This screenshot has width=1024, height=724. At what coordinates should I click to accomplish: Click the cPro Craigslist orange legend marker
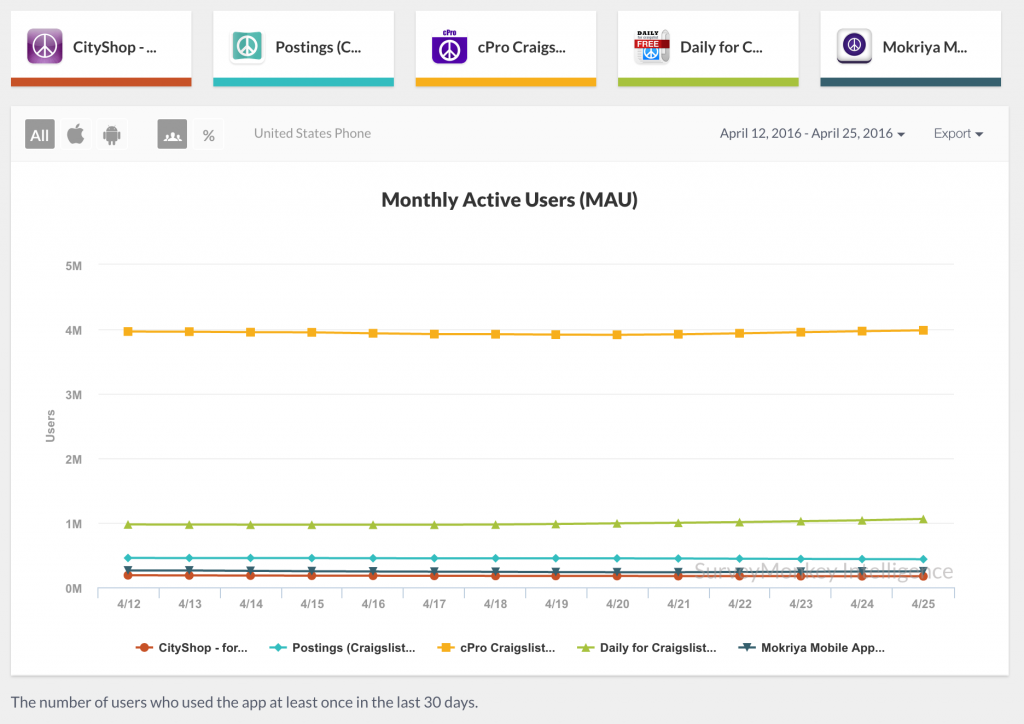click(x=446, y=648)
